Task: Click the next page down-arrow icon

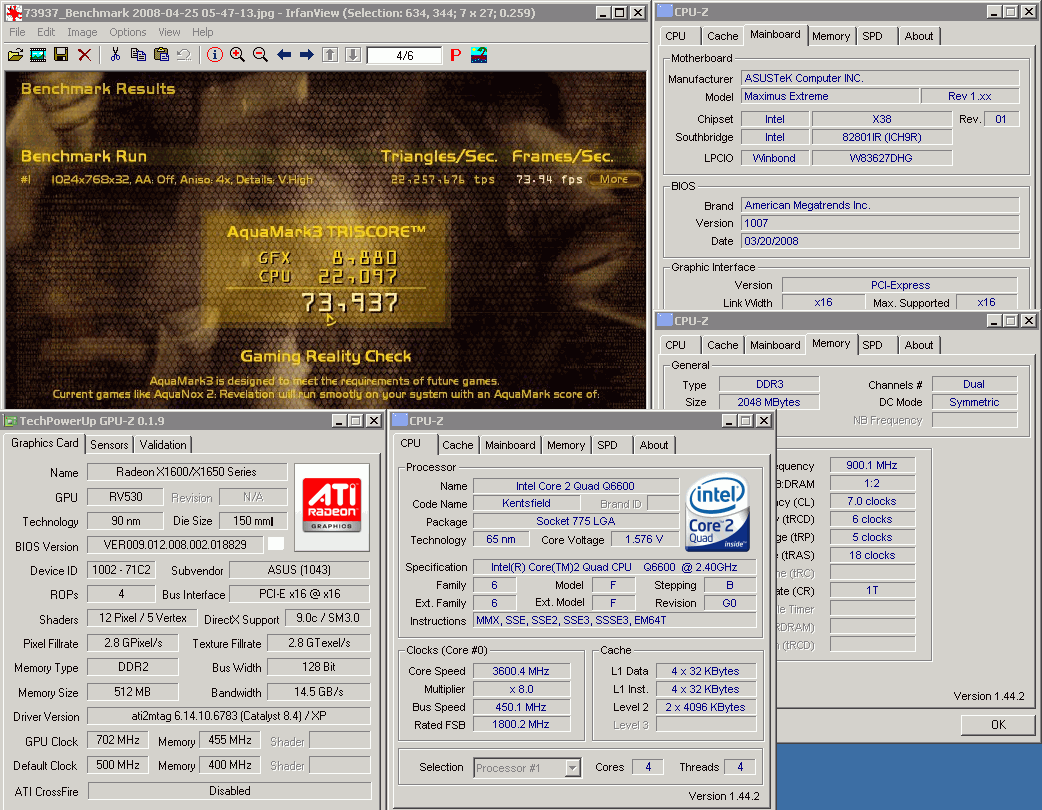Action: coord(353,54)
